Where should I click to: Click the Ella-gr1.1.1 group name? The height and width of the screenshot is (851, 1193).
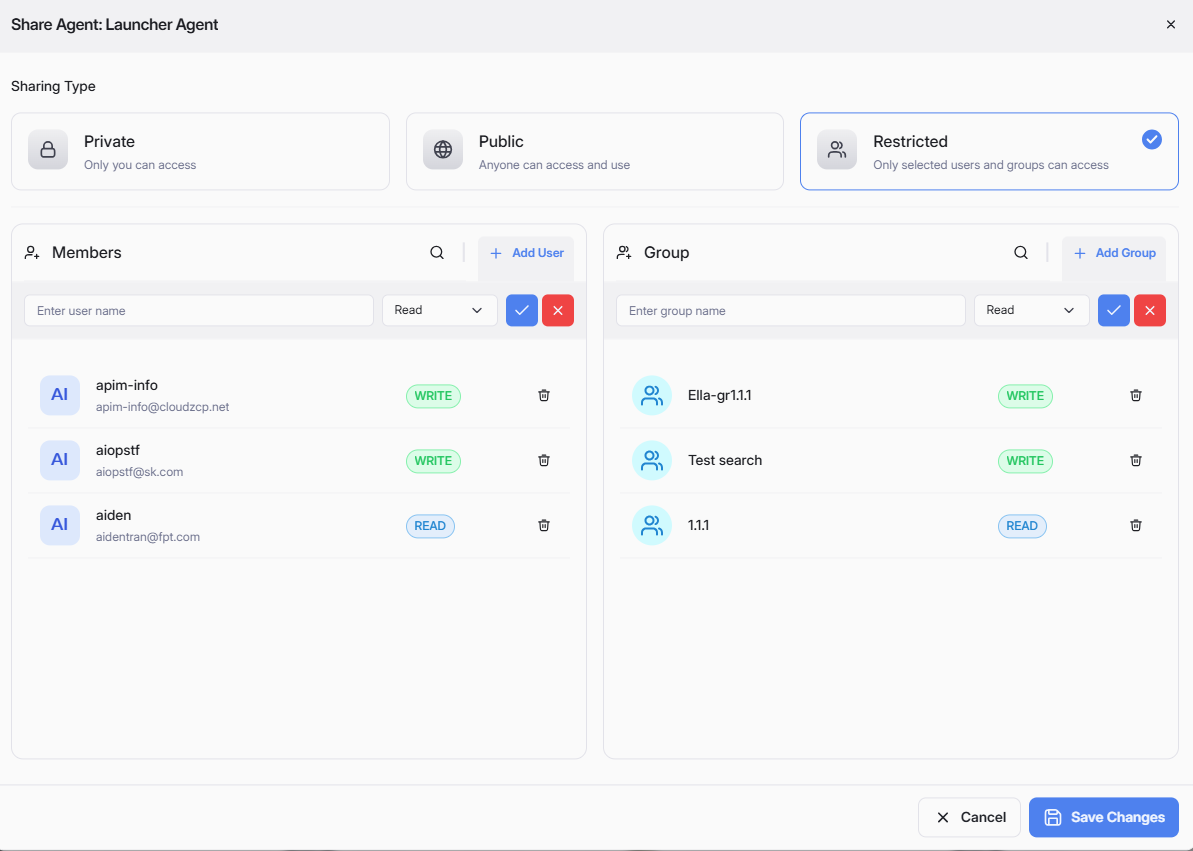720,395
